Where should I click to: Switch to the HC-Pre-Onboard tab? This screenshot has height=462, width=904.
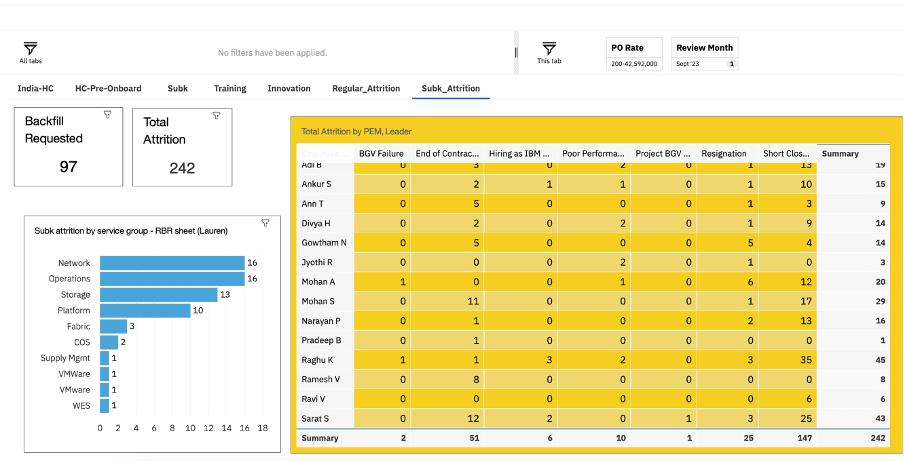coord(108,88)
